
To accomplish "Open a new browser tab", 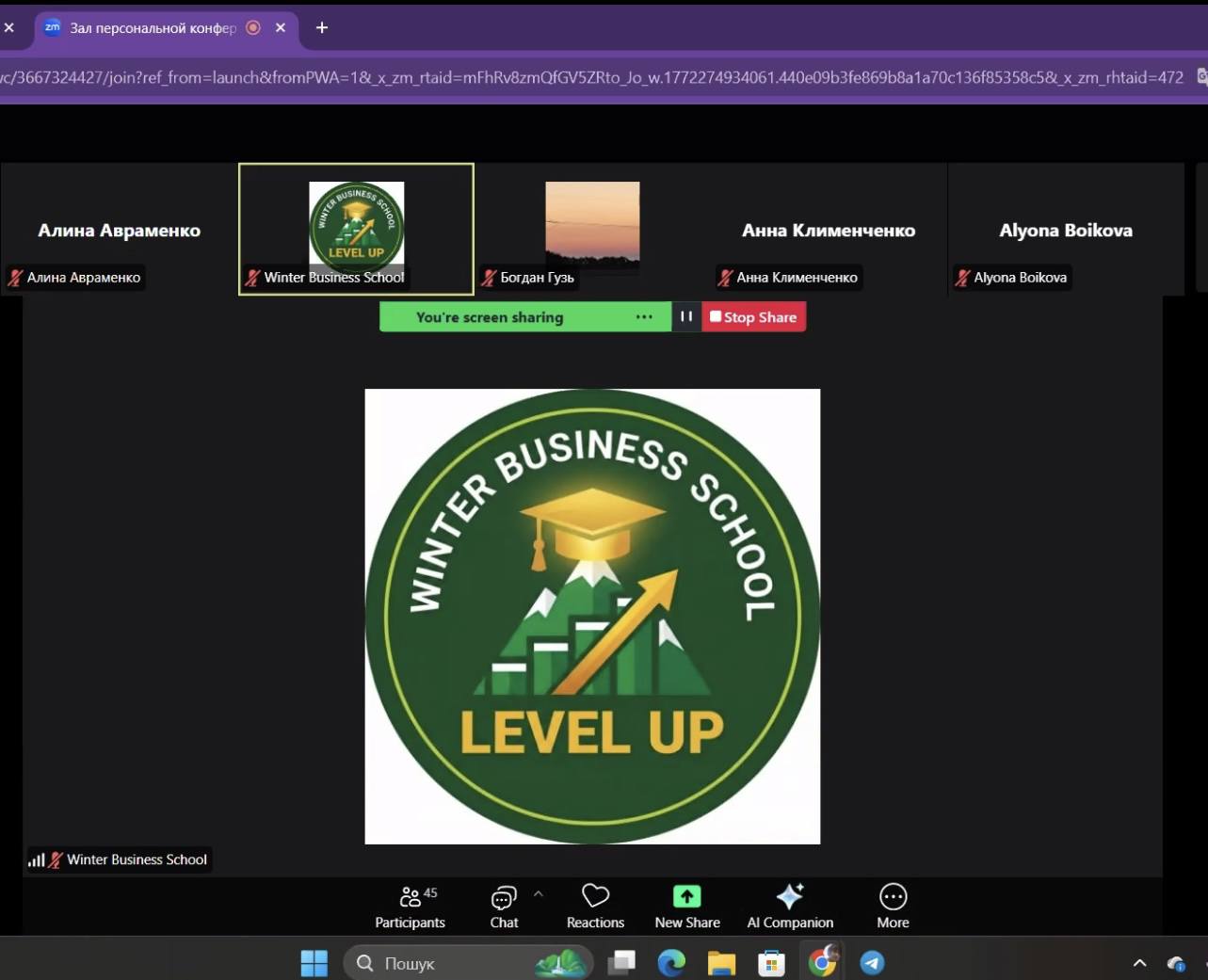I will point(322,28).
